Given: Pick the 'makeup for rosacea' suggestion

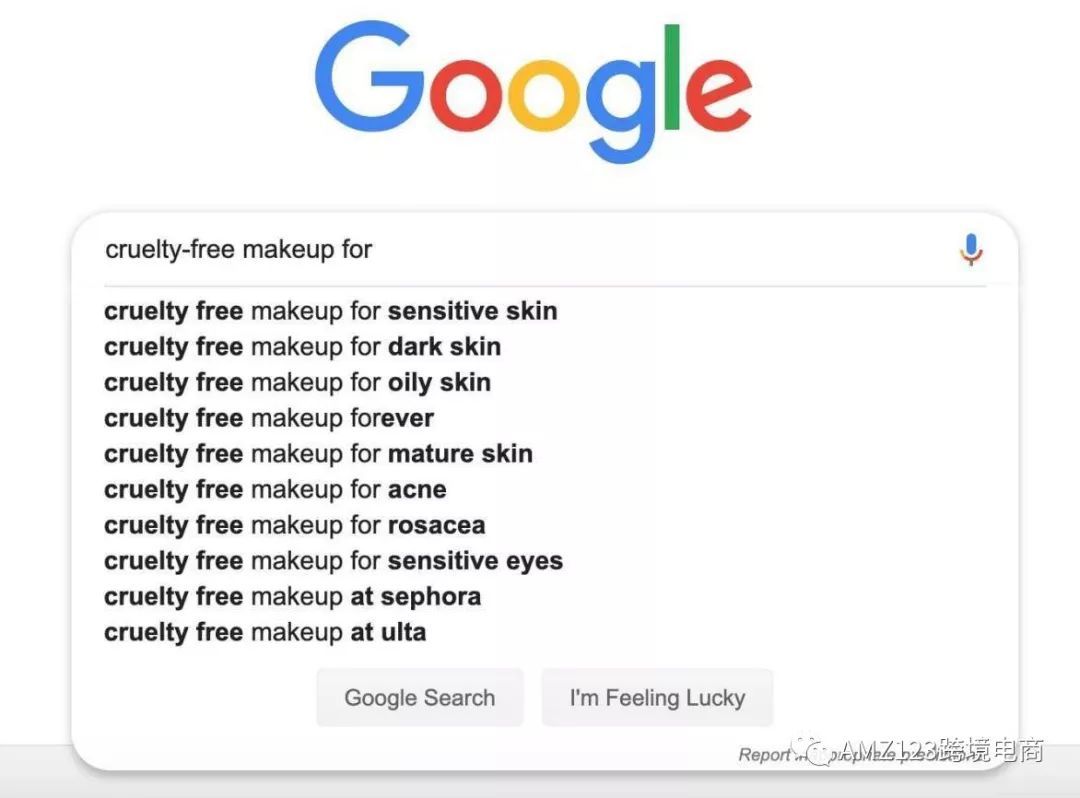Looking at the screenshot, I should tap(294, 525).
